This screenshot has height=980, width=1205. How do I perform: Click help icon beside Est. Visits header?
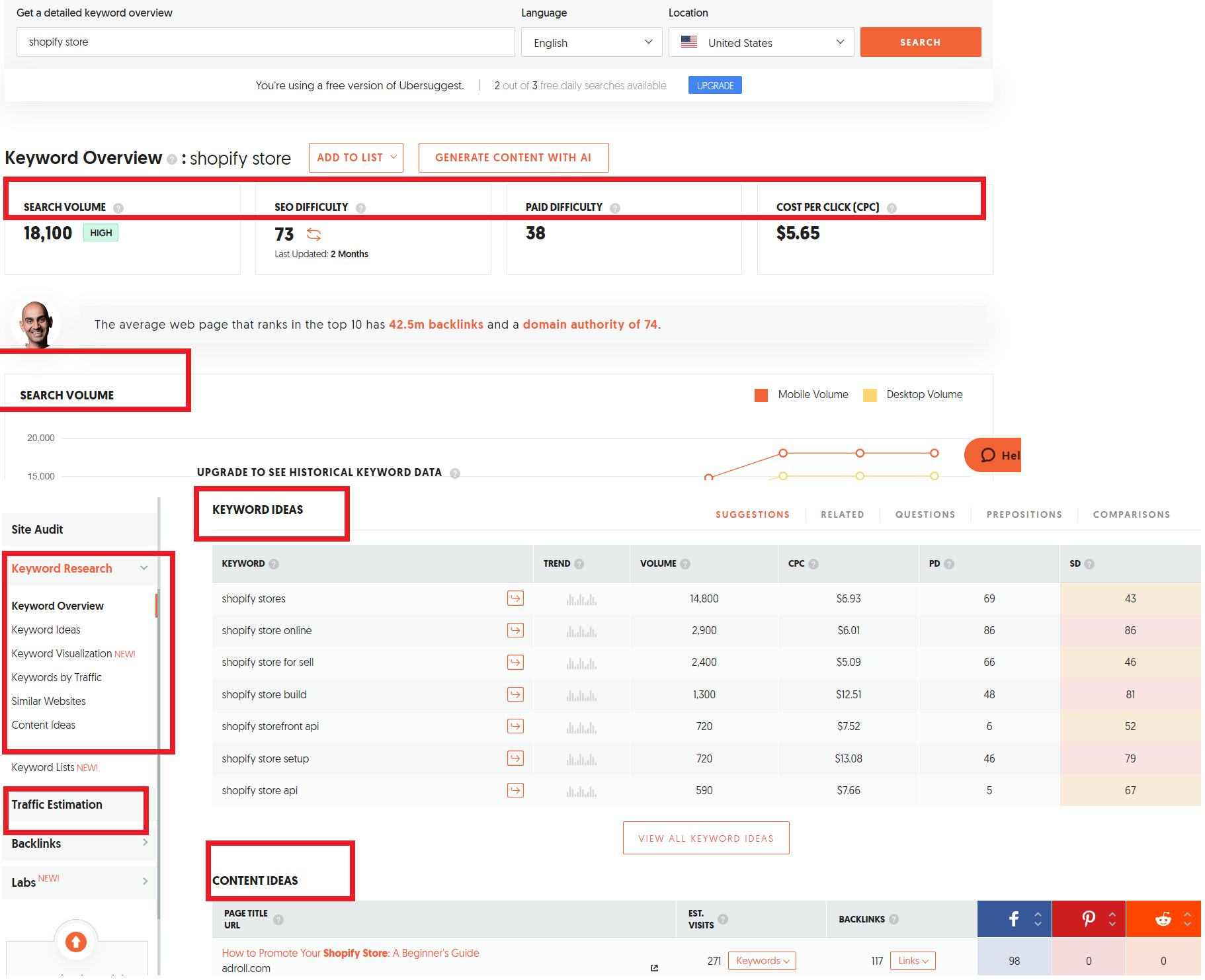723,919
